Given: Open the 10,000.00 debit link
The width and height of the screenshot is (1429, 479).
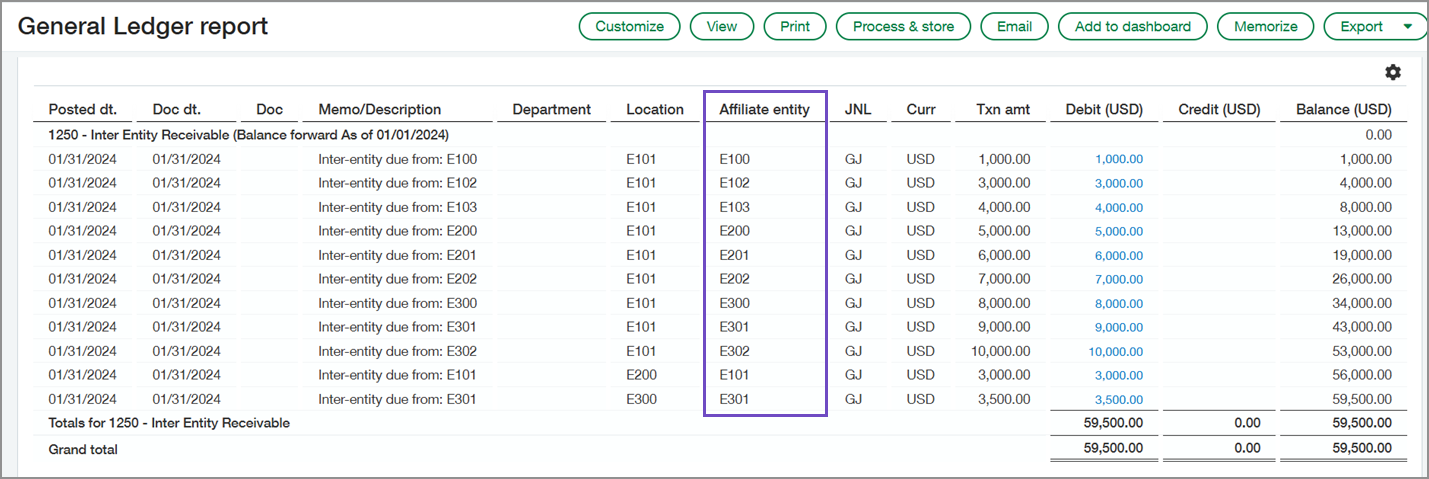Looking at the screenshot, I should click(x=1116, y=351).
